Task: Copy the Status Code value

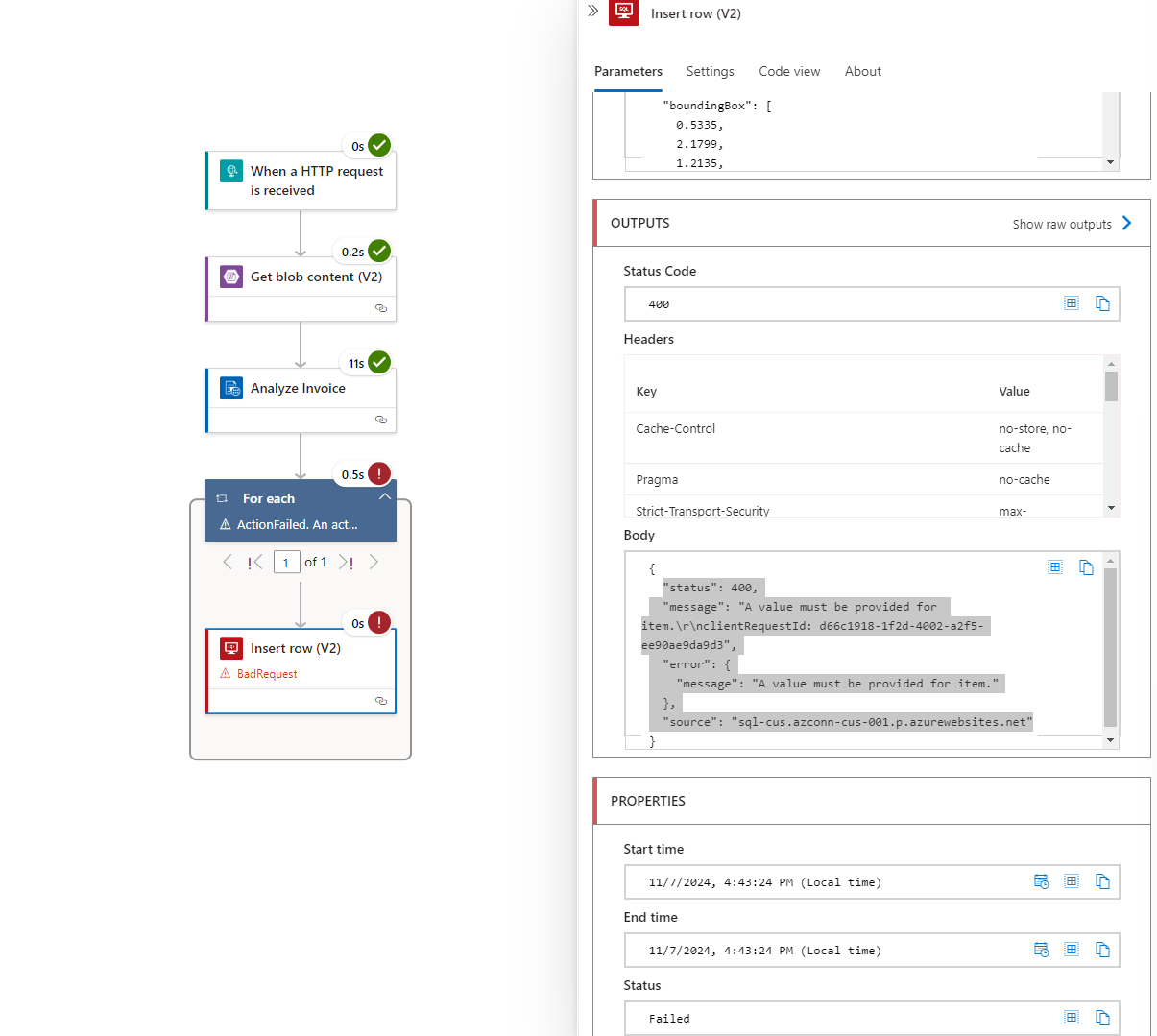Action: tap(1102, 303)
